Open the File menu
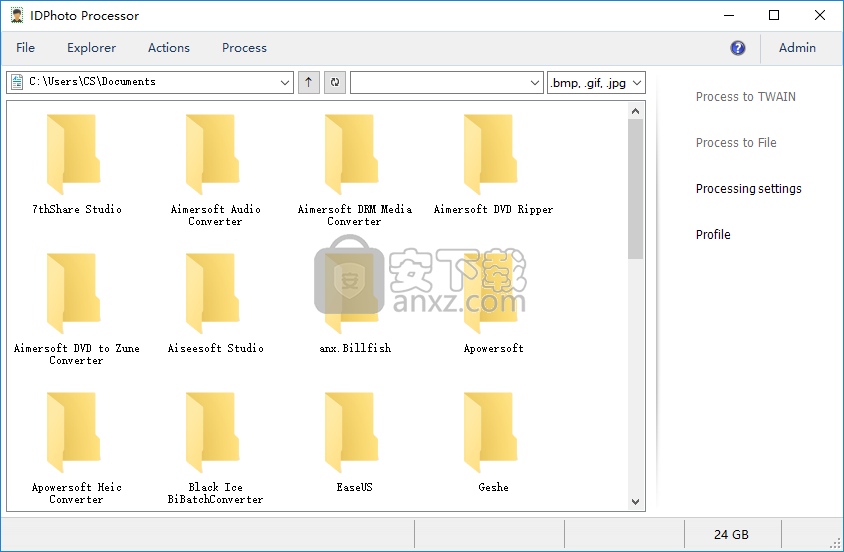This screenshot has width=844, height=552. pyautogui.click(x=25, y=48)
